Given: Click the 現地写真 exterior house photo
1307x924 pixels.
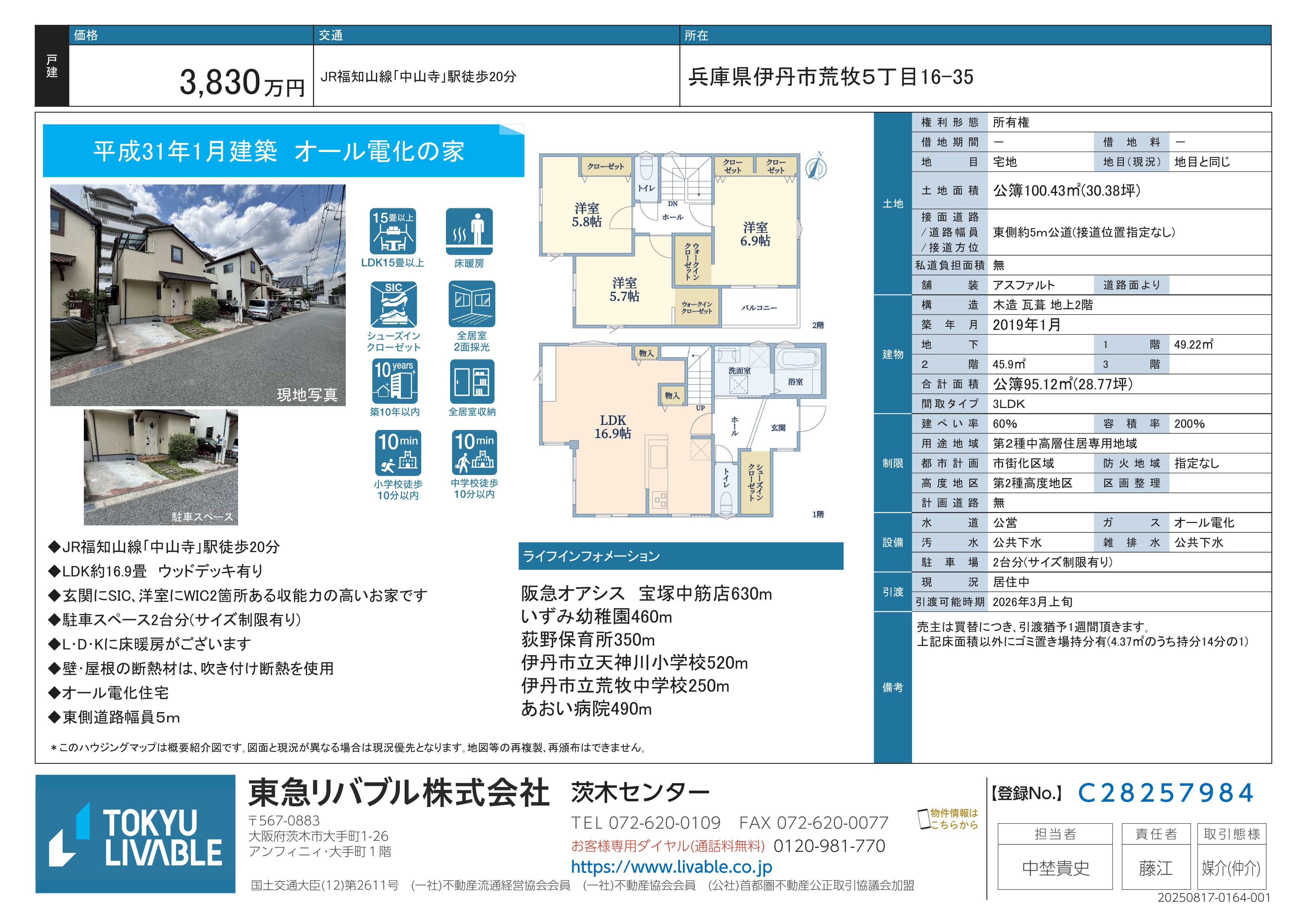Looking at the screenshot, I should [197, 294].
